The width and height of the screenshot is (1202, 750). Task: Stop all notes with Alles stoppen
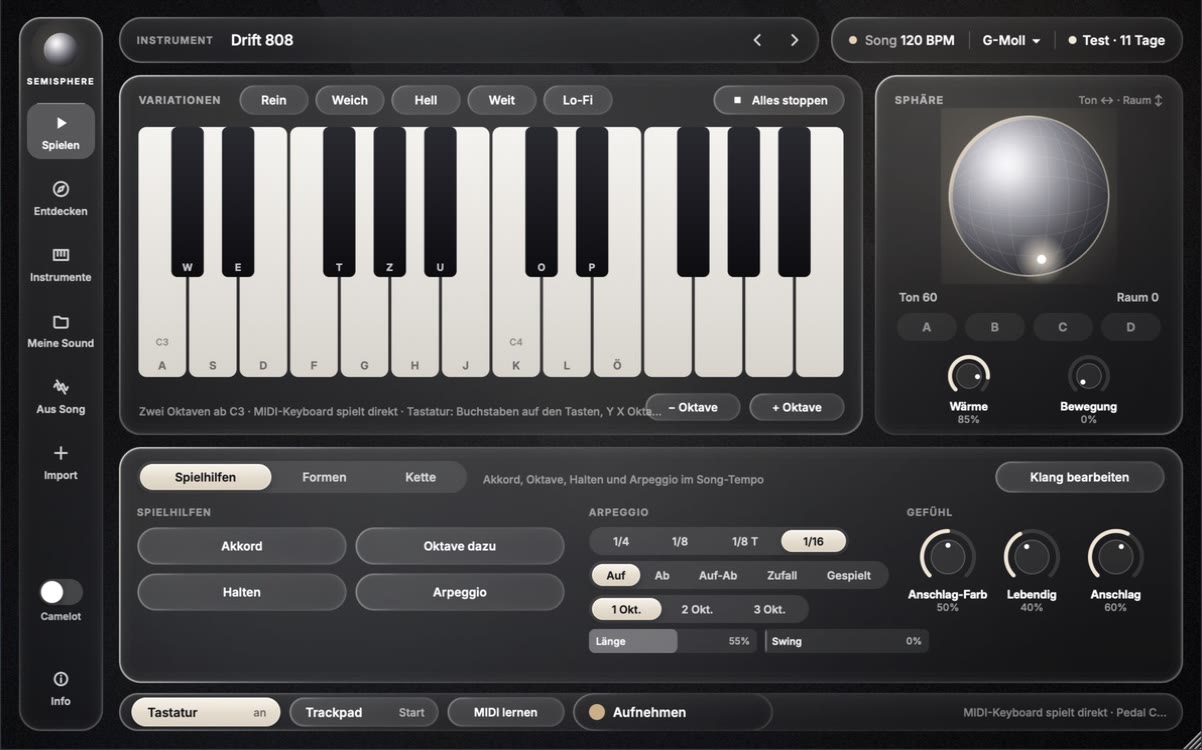779,100
